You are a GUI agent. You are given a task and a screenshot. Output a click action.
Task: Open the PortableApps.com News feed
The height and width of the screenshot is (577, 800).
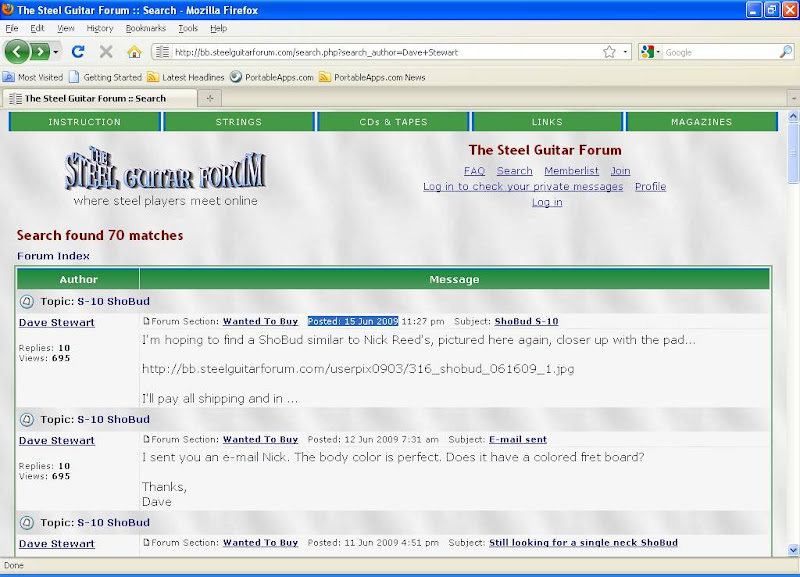372,78
